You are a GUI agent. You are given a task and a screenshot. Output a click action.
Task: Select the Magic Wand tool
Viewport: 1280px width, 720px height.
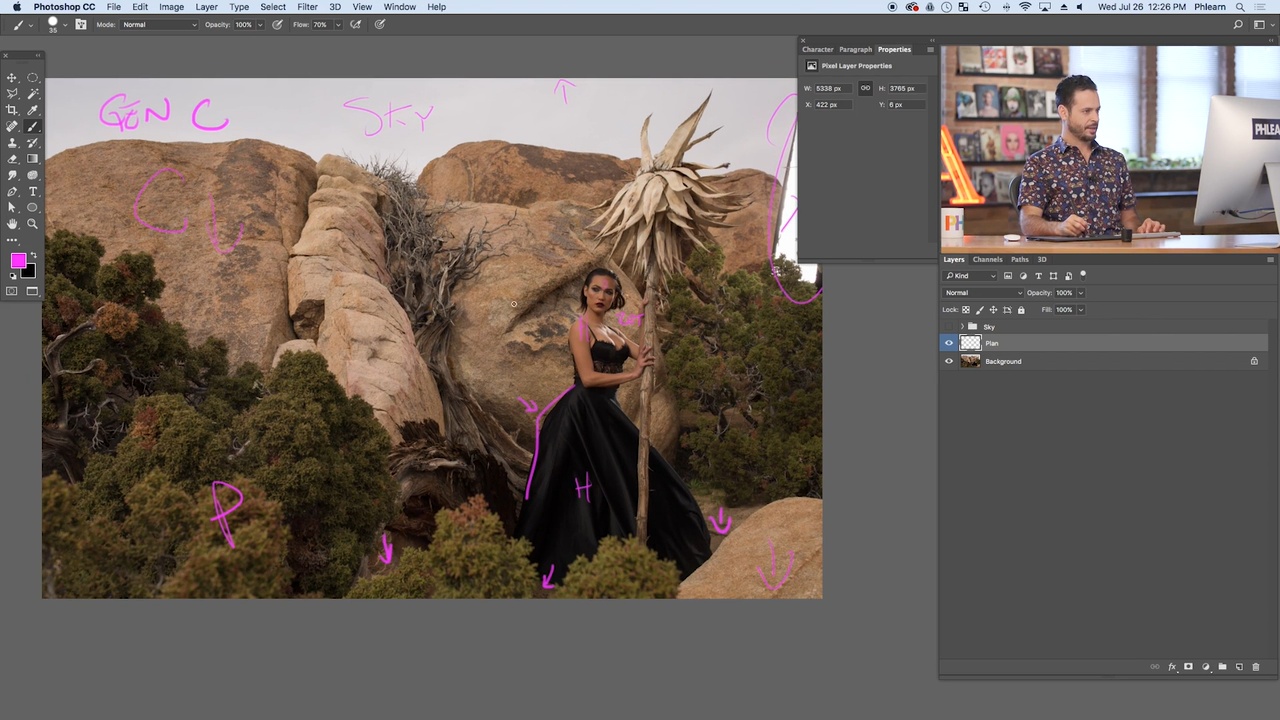pyautogui.click(x=32, y=94)
